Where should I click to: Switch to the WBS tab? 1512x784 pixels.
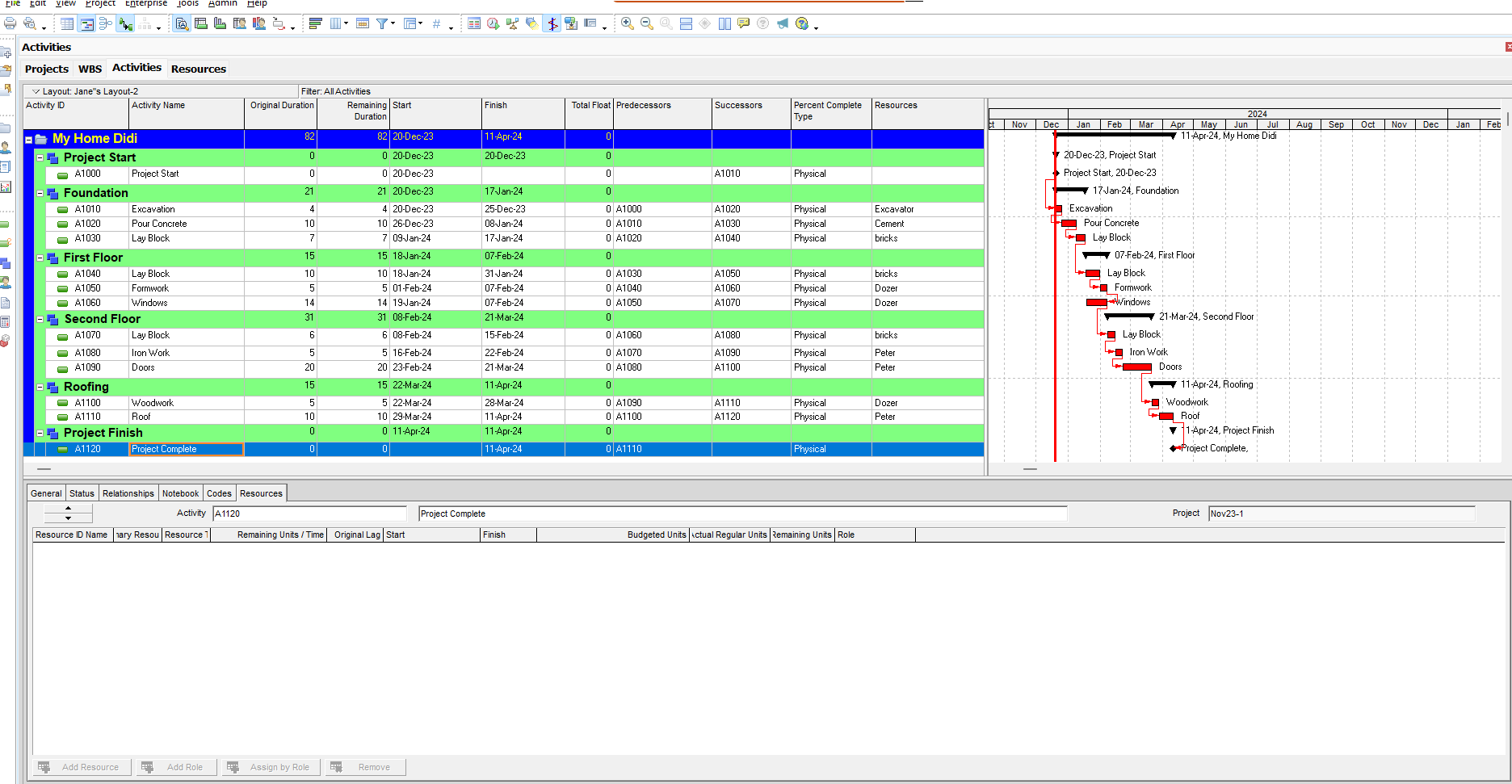coord(90,69)
